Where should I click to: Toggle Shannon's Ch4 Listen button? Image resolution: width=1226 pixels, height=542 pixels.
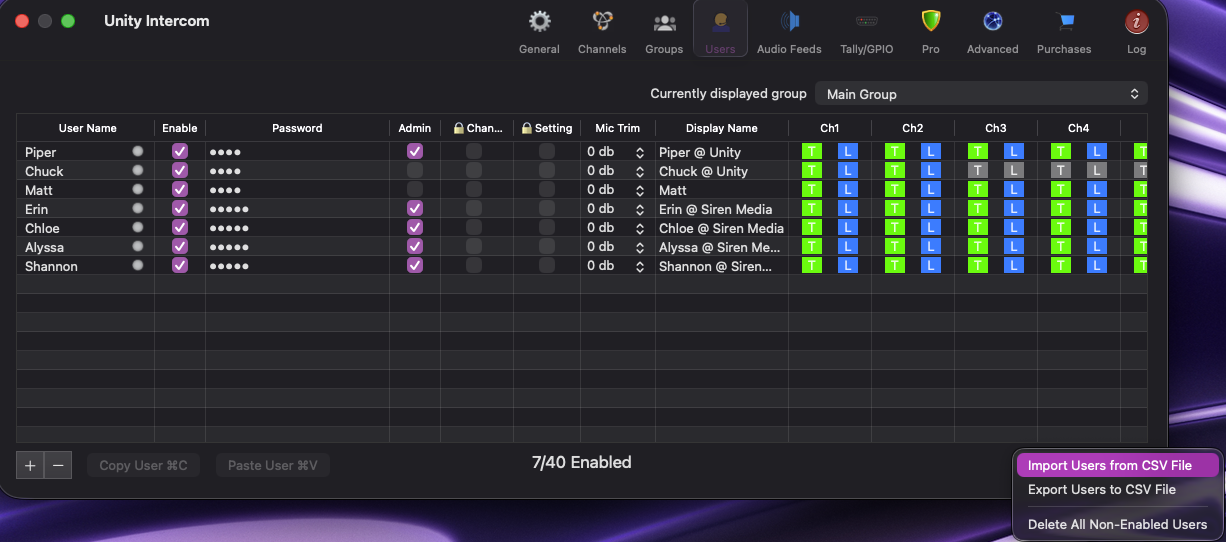[x=1096, y=265]
